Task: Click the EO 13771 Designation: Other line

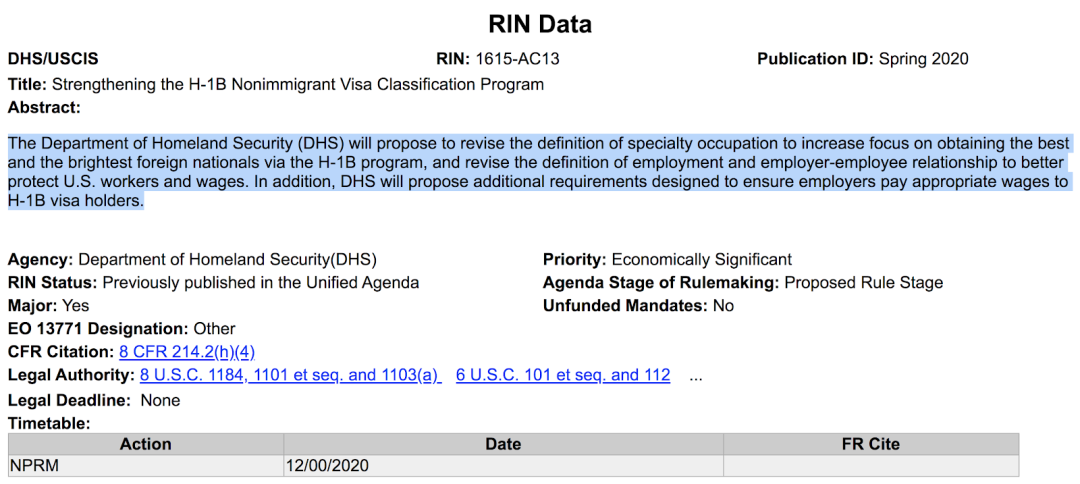Action: pos(122,328)
